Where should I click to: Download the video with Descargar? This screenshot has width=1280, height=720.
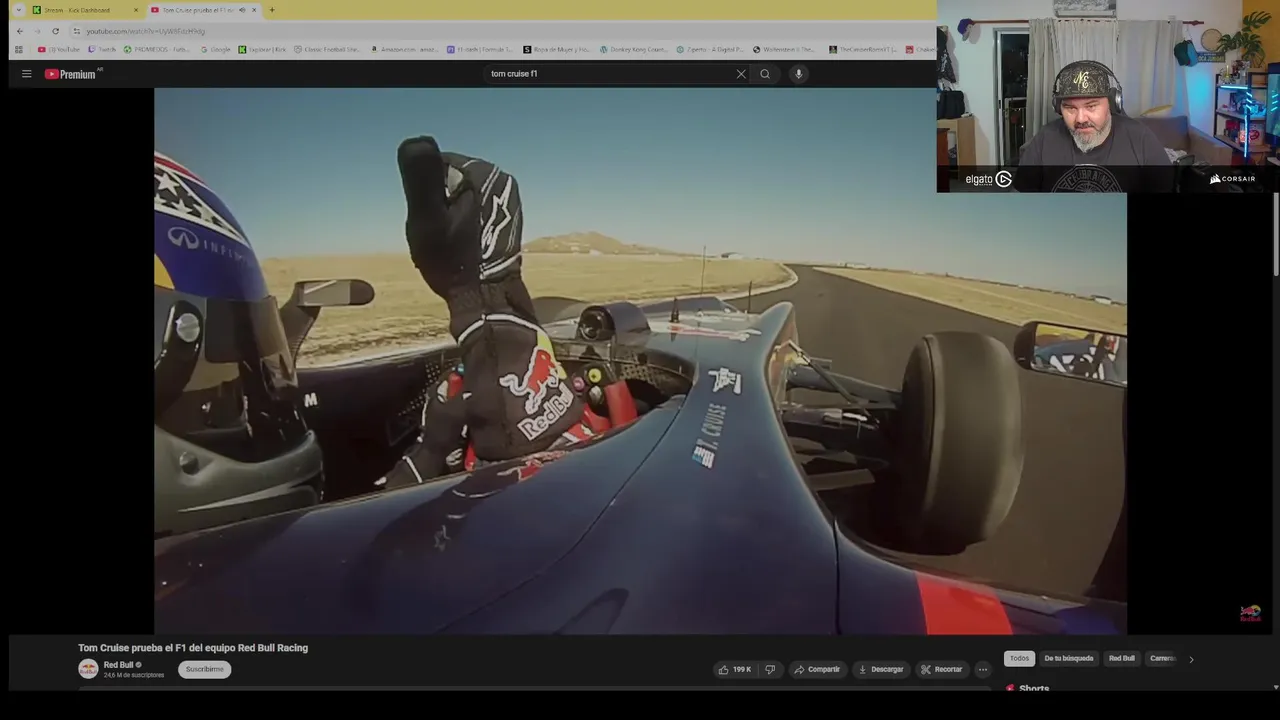[x=881, y=669]
